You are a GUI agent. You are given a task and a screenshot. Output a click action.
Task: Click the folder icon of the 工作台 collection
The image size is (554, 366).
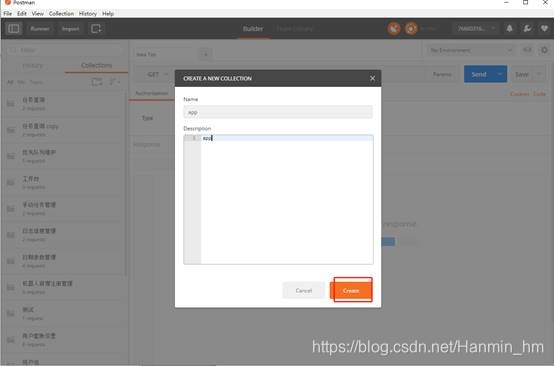11,183
